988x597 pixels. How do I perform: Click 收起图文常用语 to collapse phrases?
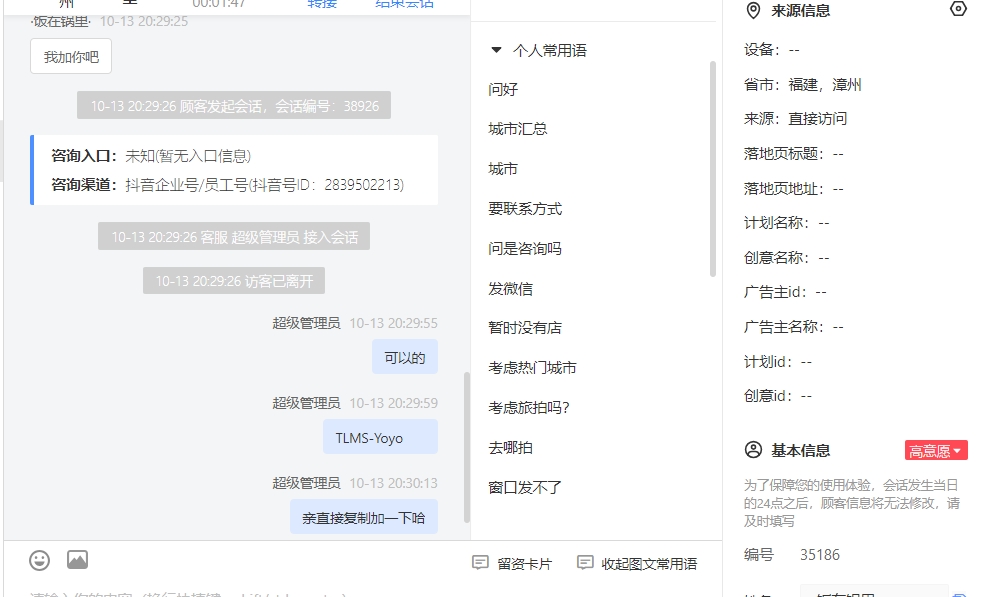[x=637, y=564]
